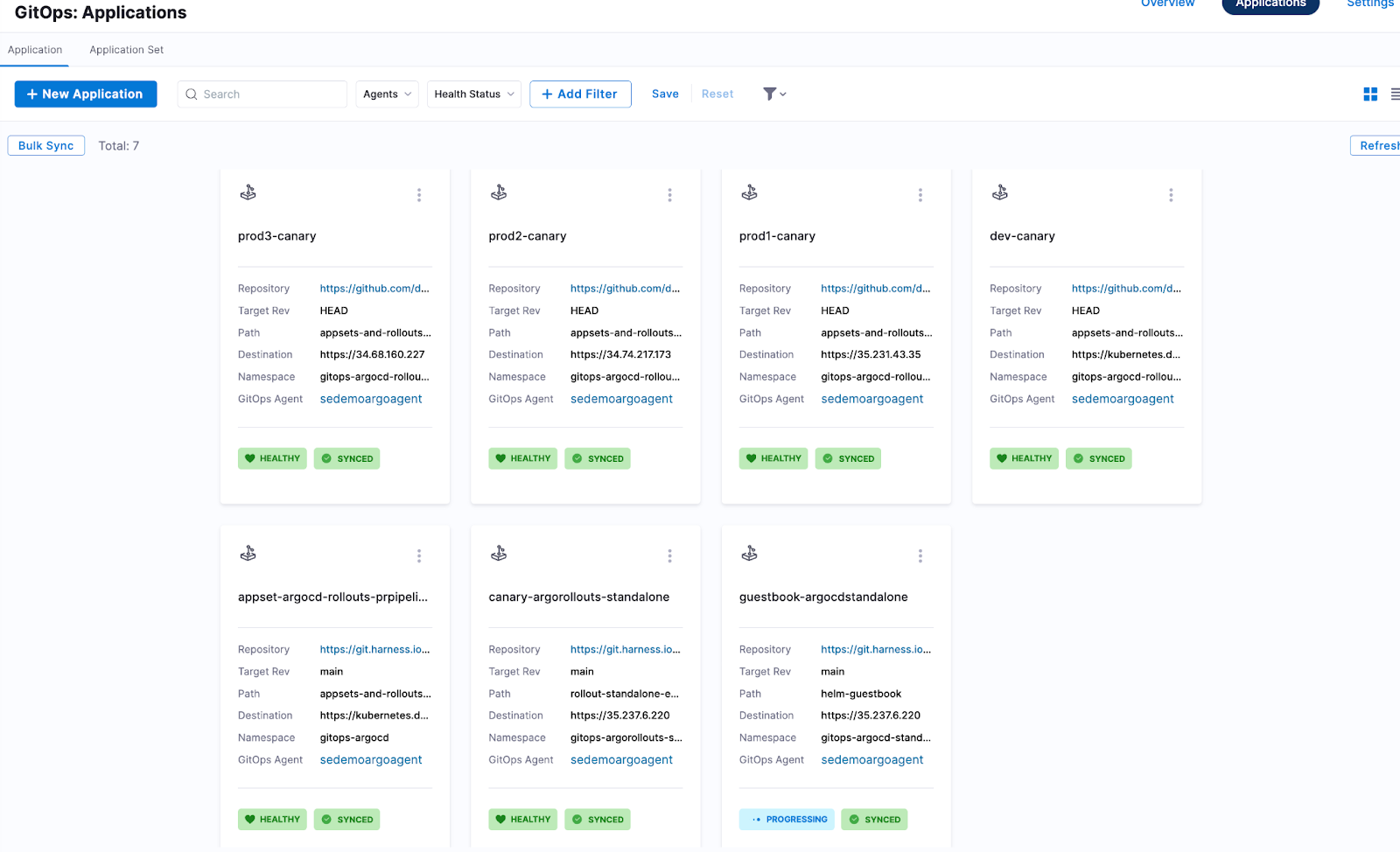Click the Bulk Sync button
1400x852 pixels.
(x=46, y=146)
